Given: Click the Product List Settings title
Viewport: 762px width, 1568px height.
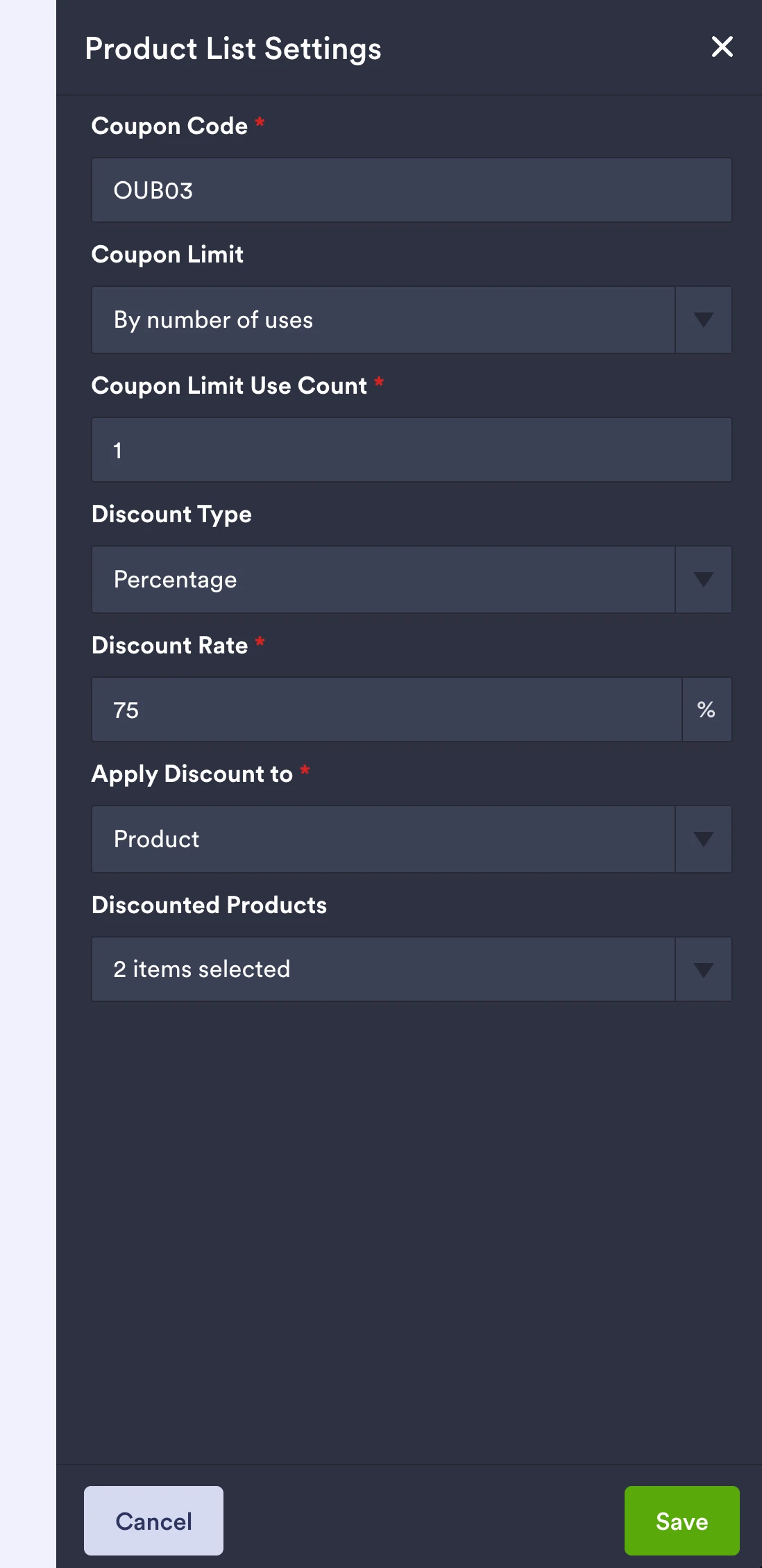Looking at the screenshot, I should pos(232,48).
